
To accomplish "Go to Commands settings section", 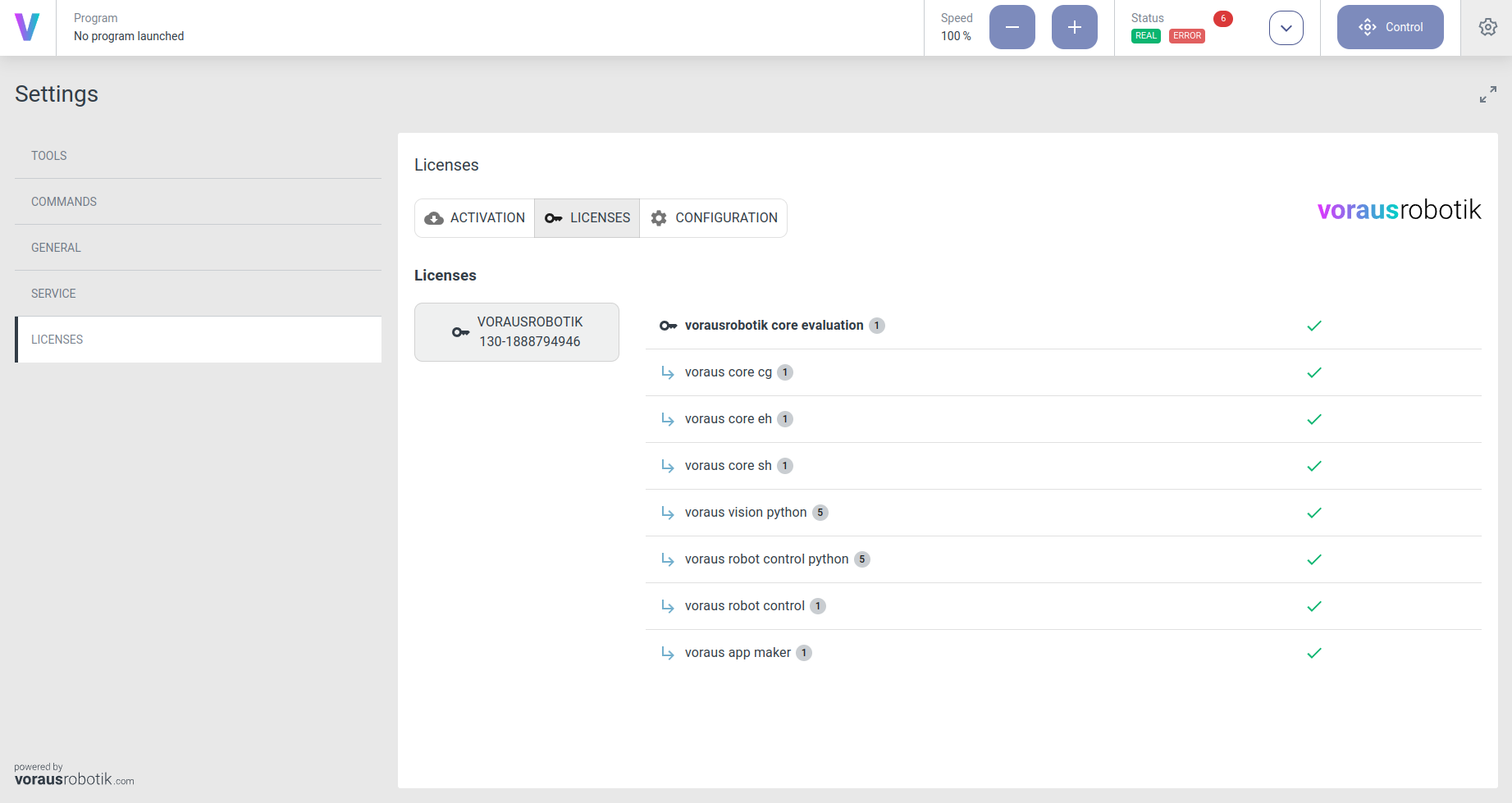I will pyautogui.click(x=64, y=202).
